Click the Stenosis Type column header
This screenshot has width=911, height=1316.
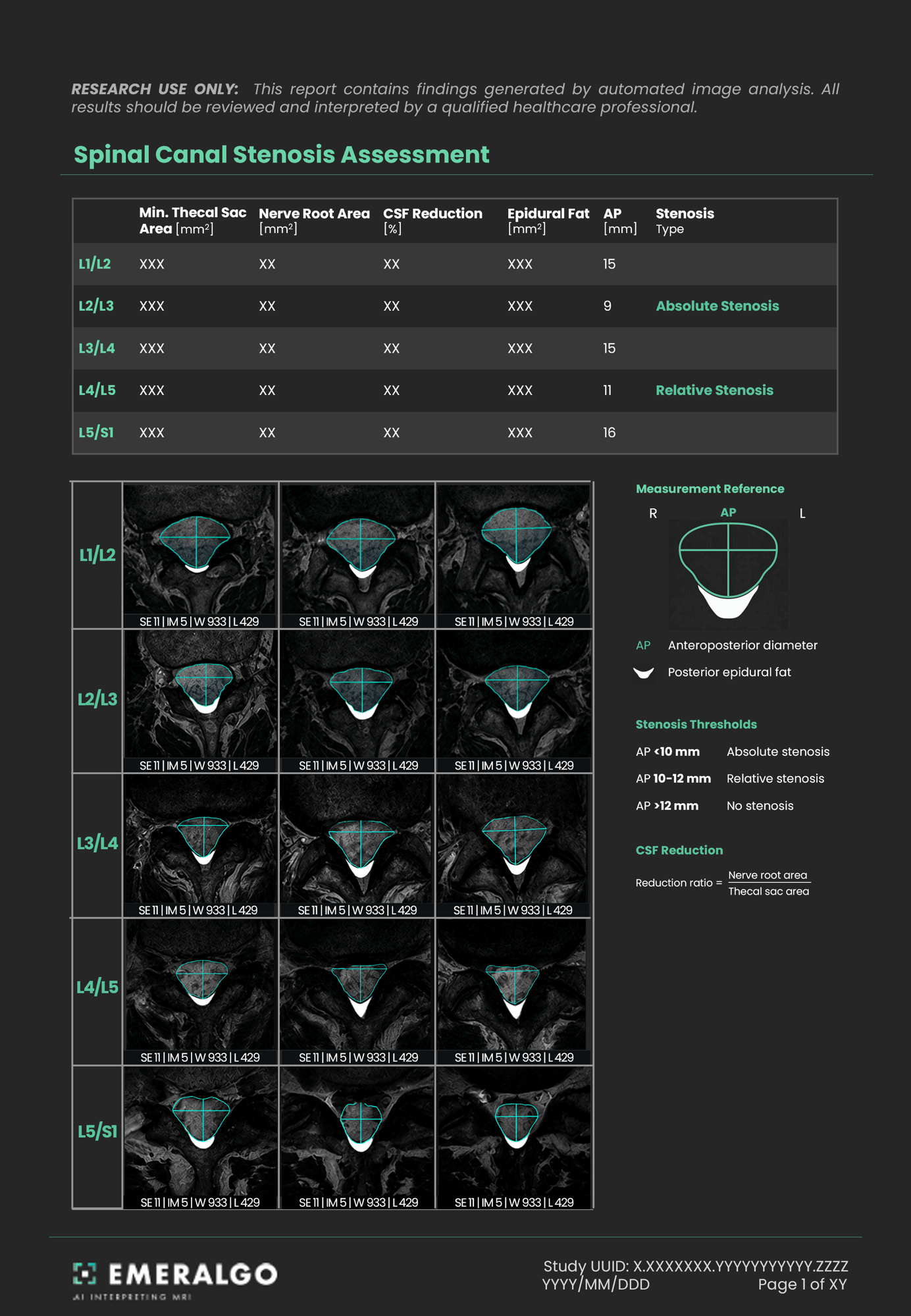(x=685, y=221)
